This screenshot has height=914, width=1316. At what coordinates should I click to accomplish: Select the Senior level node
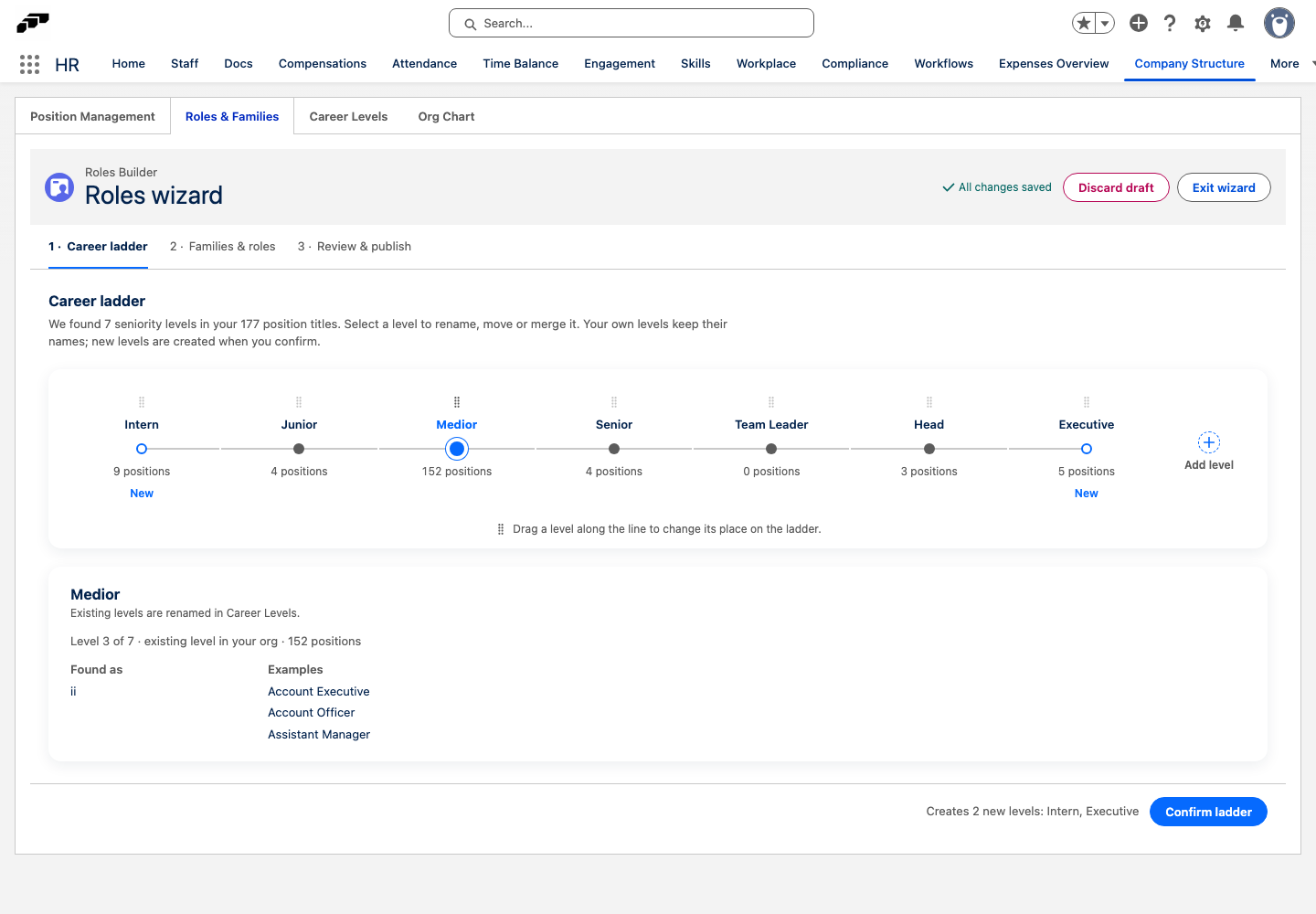(614, 449)
